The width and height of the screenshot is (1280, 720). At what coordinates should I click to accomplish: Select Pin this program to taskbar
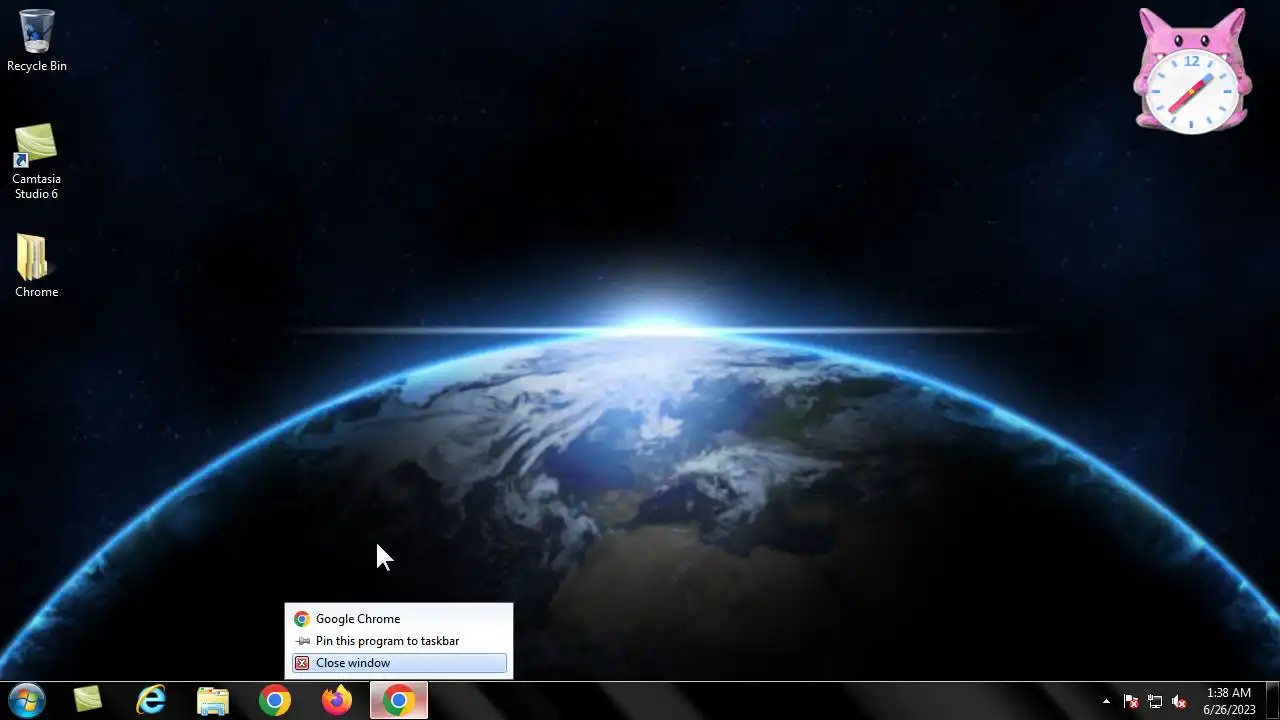[399, 641]
